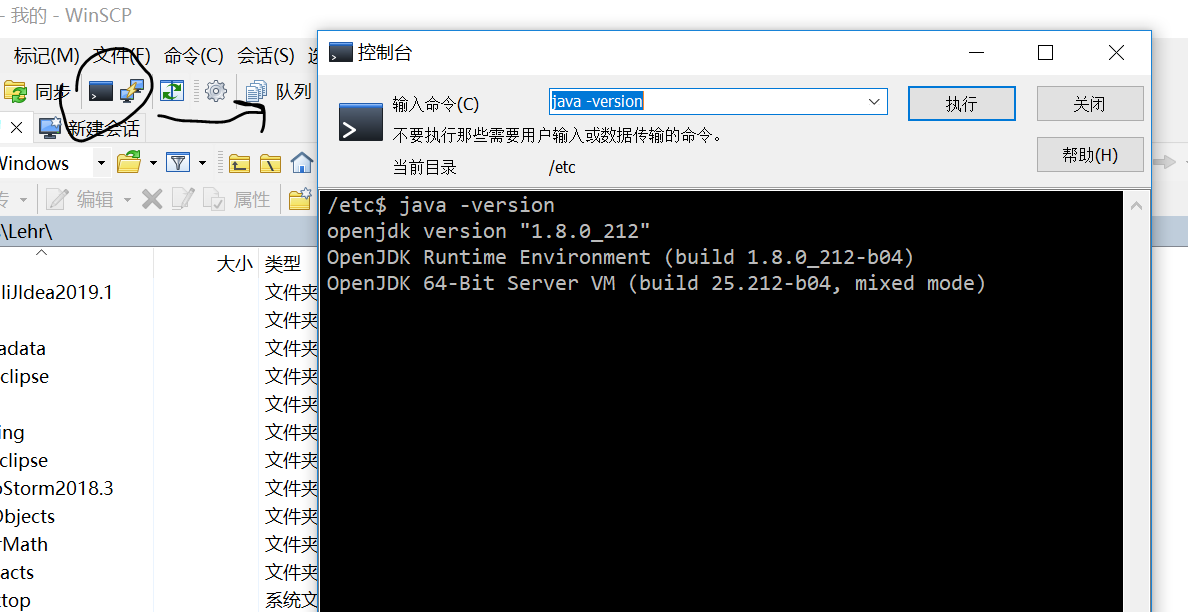
Task: Click the delete X toolbar icon
Action: click(152, 199)
